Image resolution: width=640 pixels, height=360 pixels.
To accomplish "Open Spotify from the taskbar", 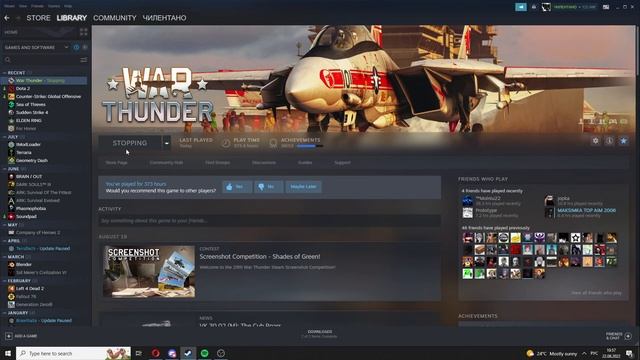I will pos(204,353).
